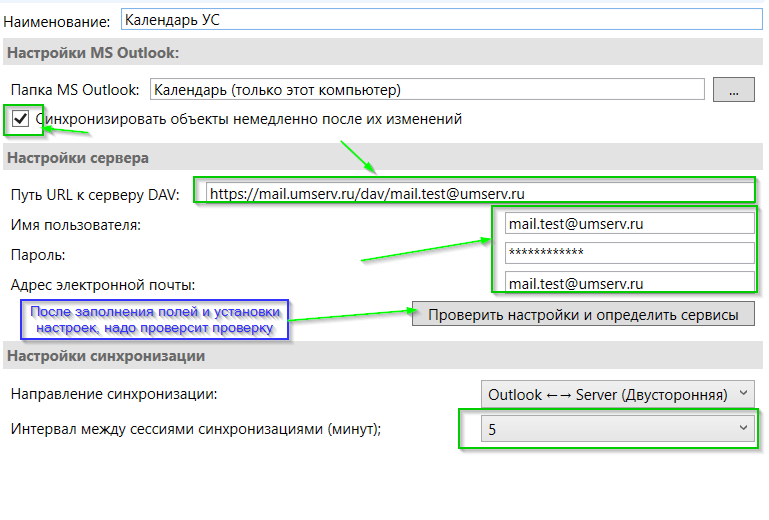Screen dimensions: 769x520
Task: Click the Настройки синхронизации section header
Action: tap(106, 356)
